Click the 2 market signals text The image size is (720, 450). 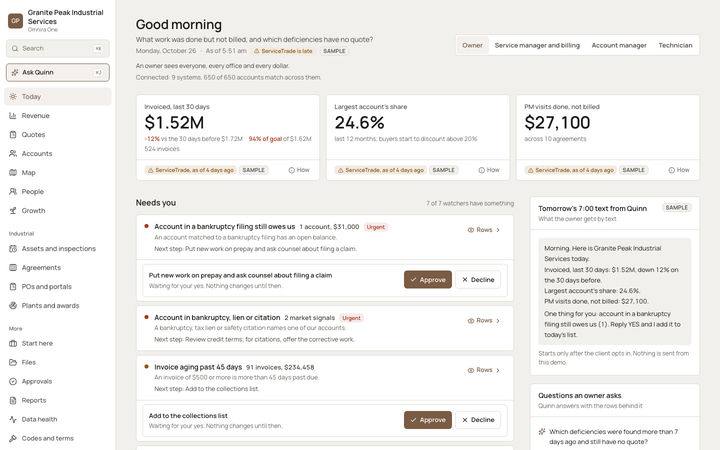(x=309, y=318)
